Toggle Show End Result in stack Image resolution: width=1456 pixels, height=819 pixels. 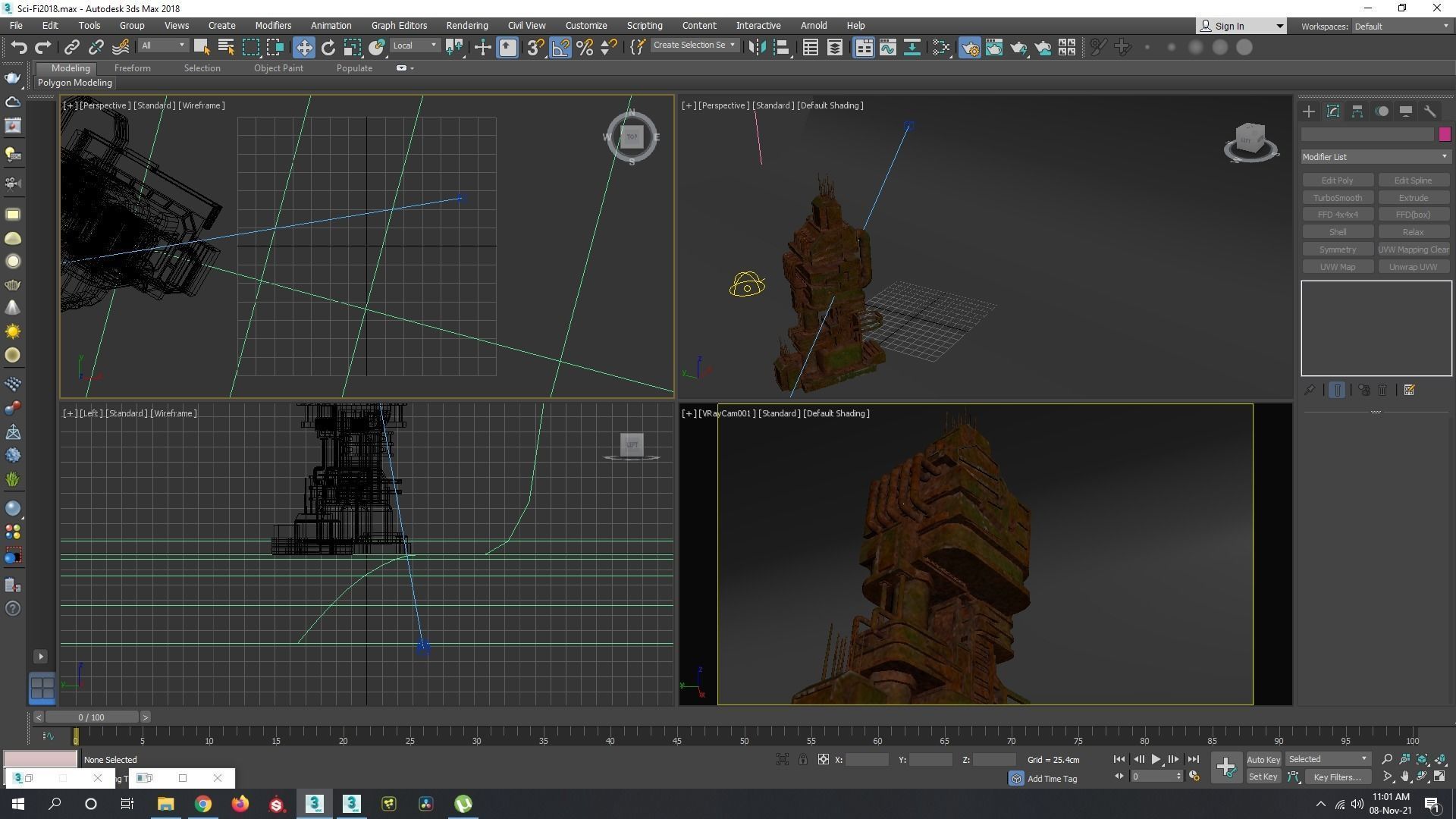pos(1337,390)
